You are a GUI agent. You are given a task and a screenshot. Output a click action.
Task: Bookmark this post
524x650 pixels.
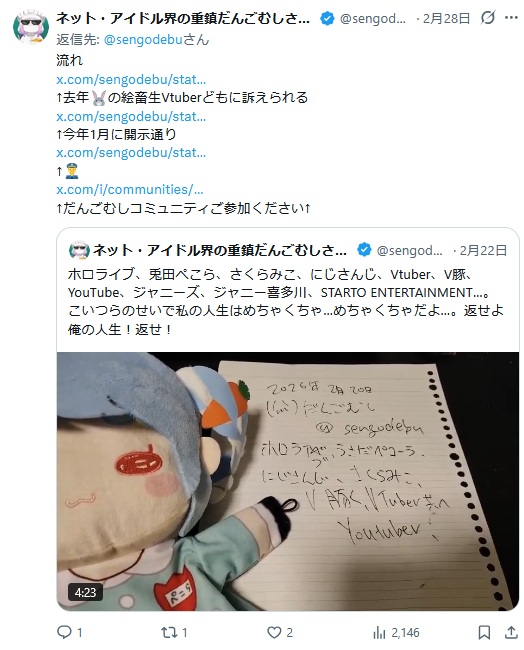[x=484, y=632]
